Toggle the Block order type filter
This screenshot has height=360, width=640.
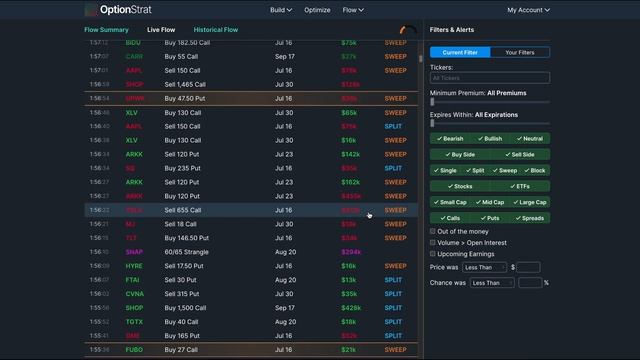pyautogui.click(x=535, y=171)
